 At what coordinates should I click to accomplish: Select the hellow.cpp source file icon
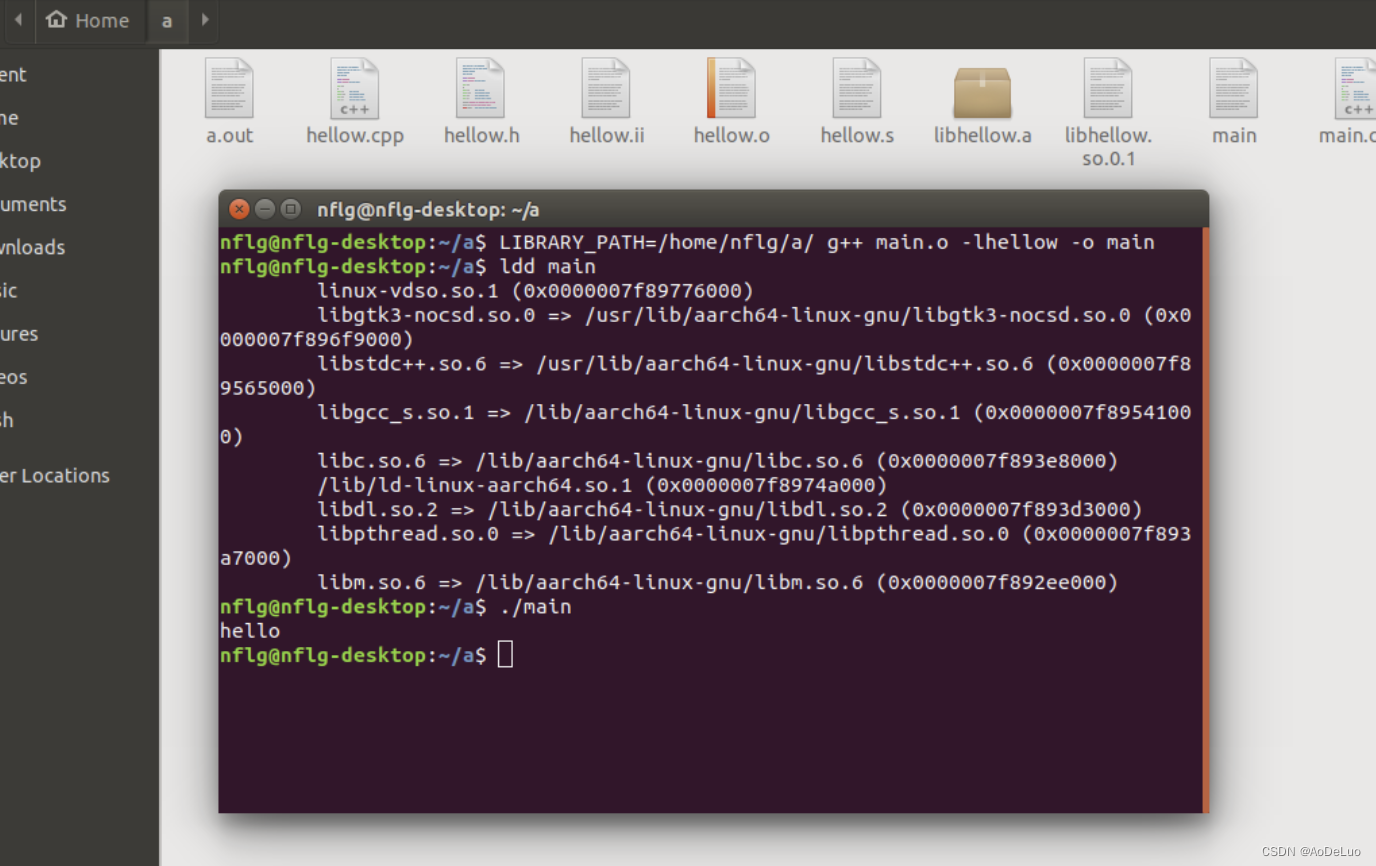coord(355,88)
